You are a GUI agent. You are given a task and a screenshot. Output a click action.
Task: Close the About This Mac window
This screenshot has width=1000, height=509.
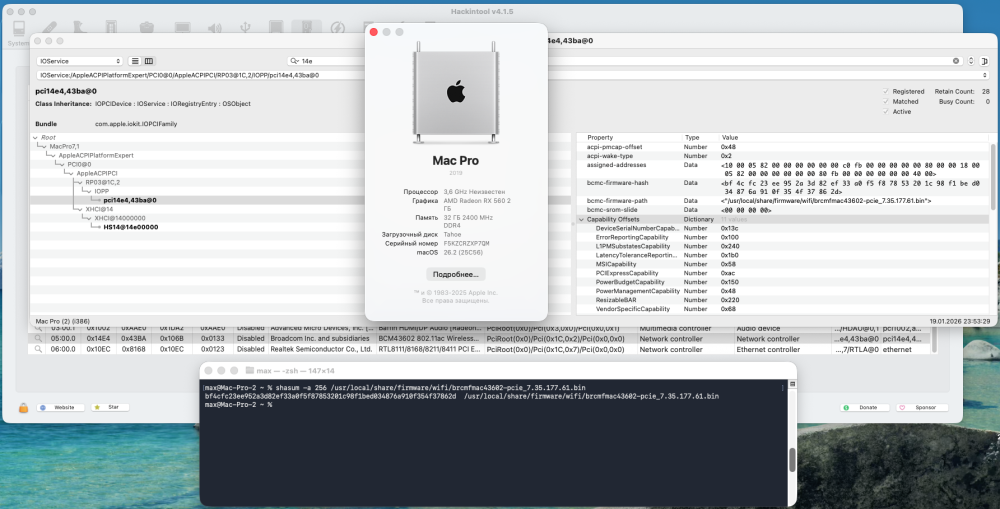point(374,32)
